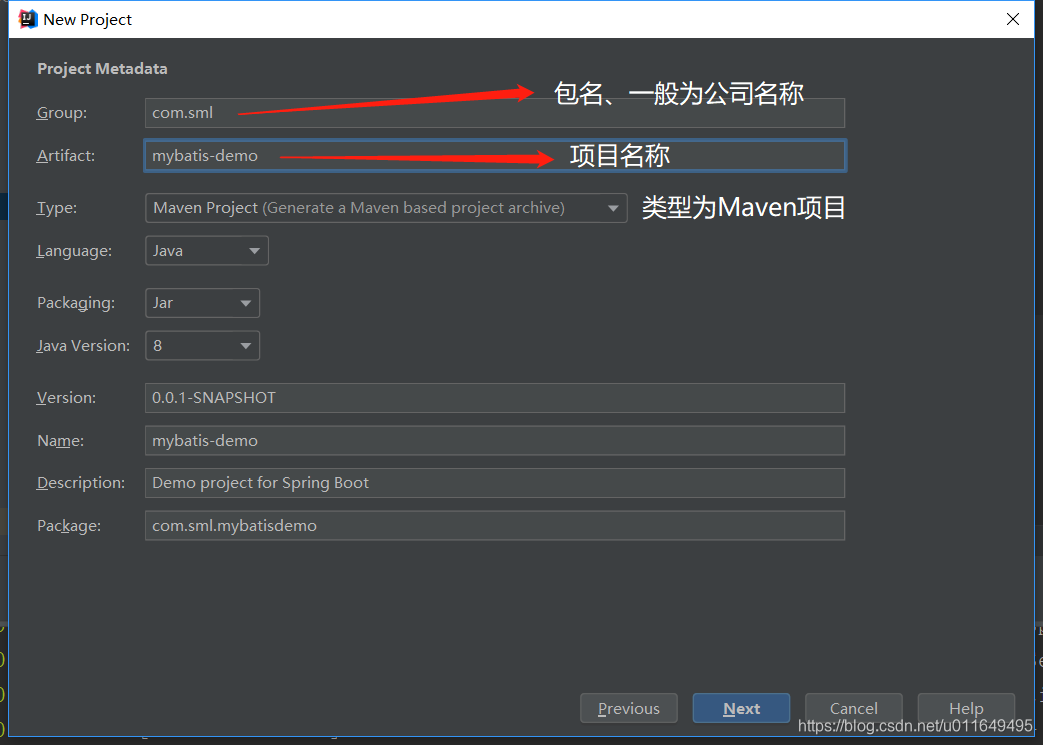Click the New Project window title text
The image size is (1043, 745).
pos(87,19)
